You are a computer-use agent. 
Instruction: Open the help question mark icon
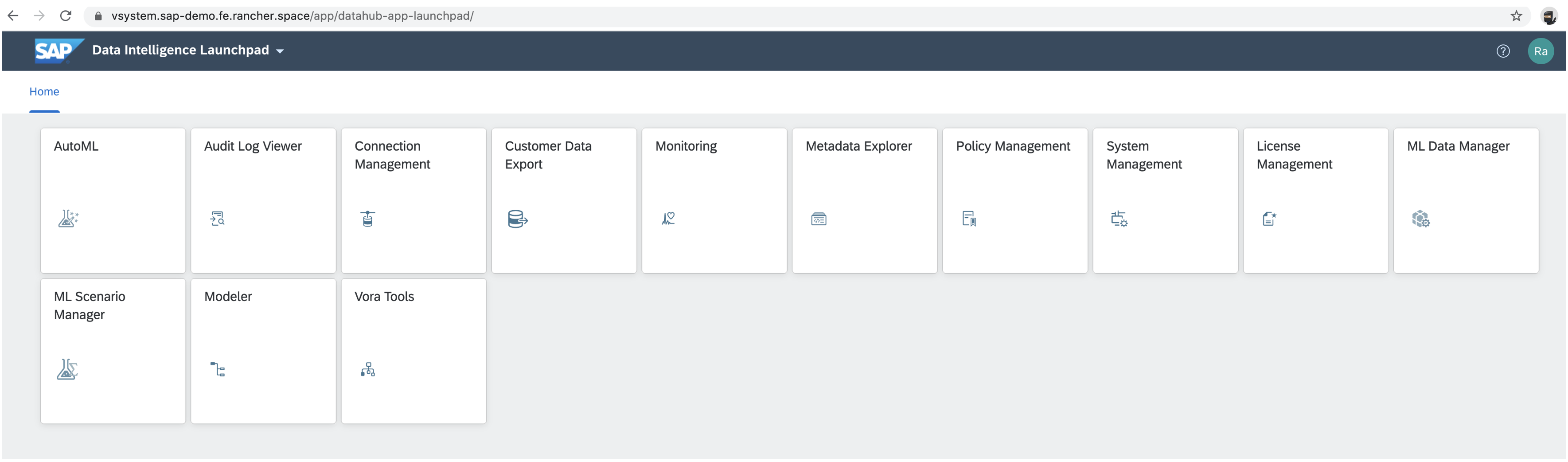point(1502,51)
